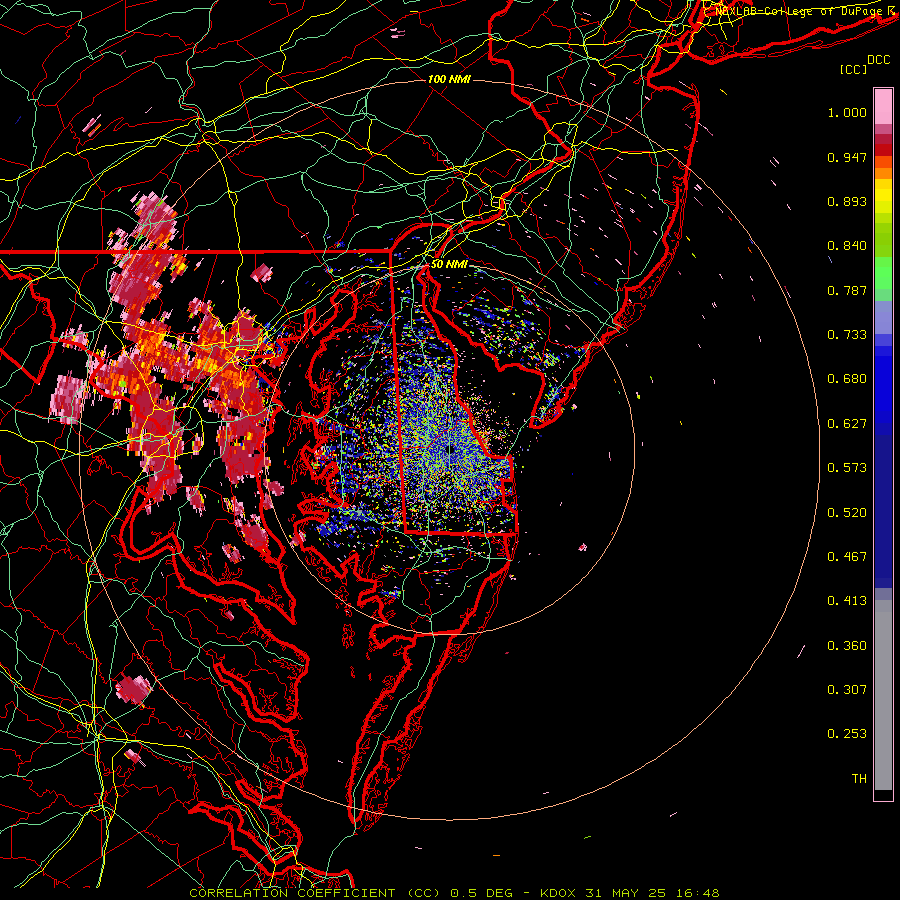Click the 0.627 color scale label

tap(847, 424)
